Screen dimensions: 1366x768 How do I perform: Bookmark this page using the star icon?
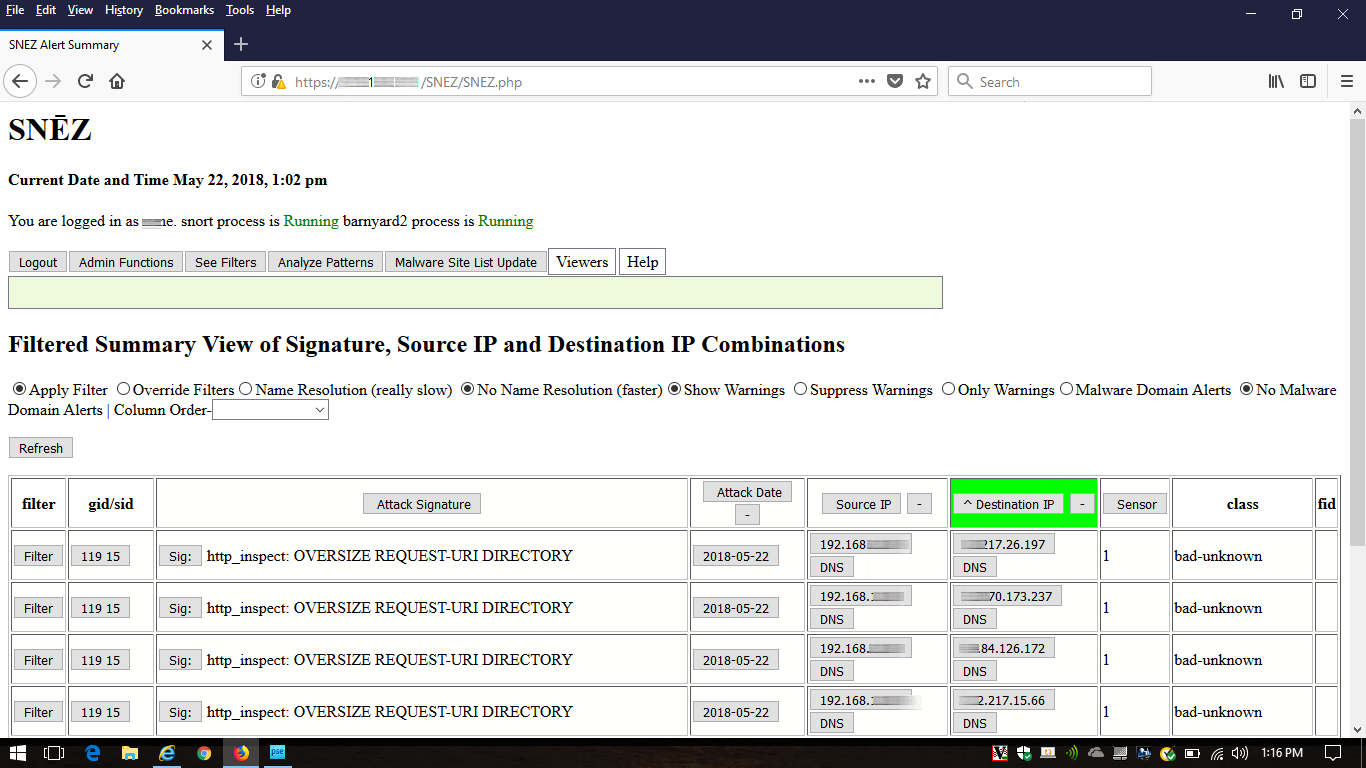922,81
